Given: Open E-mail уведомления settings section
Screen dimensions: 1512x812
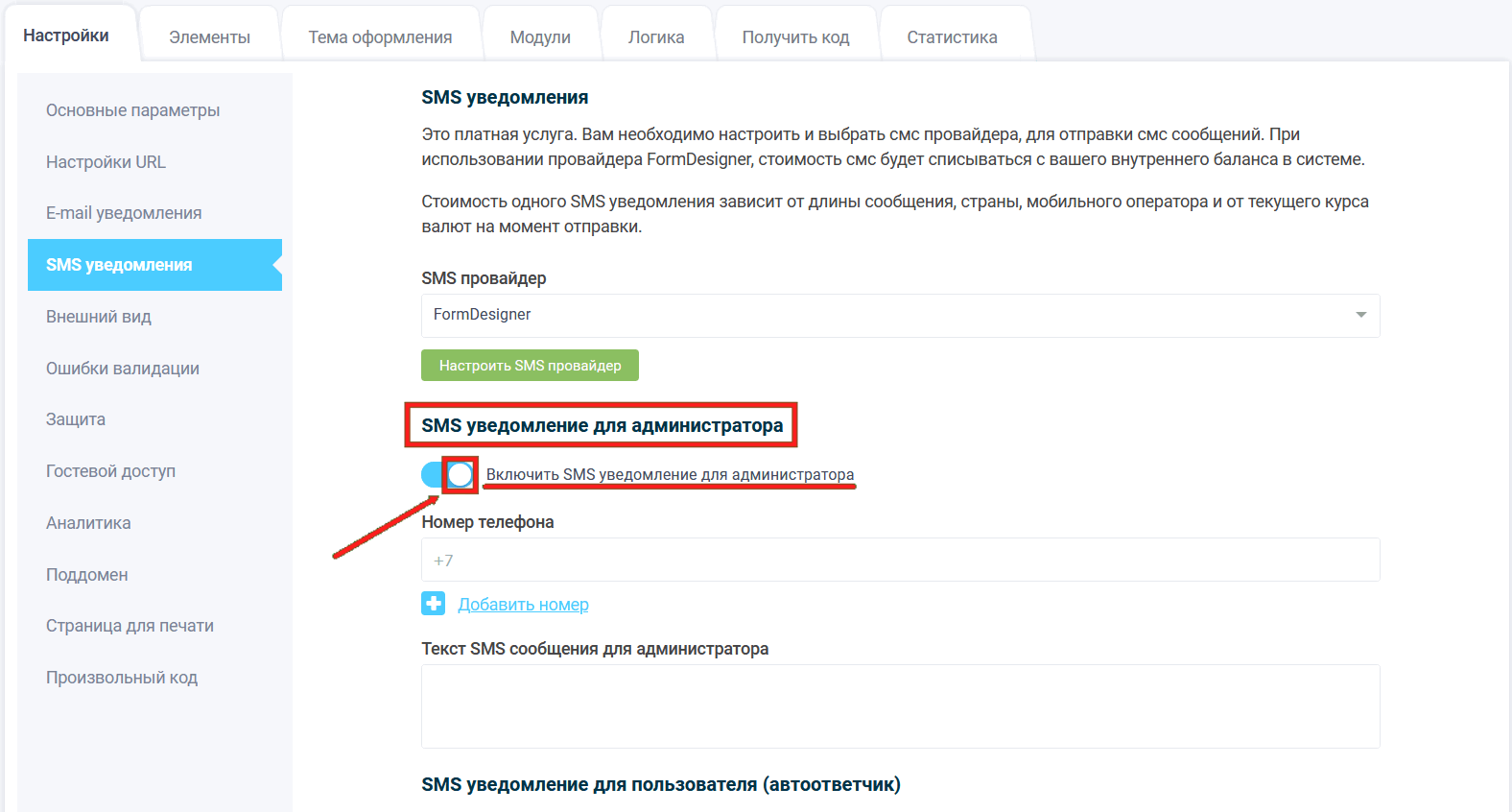Looking at the screenshot, I should point(124,213).
